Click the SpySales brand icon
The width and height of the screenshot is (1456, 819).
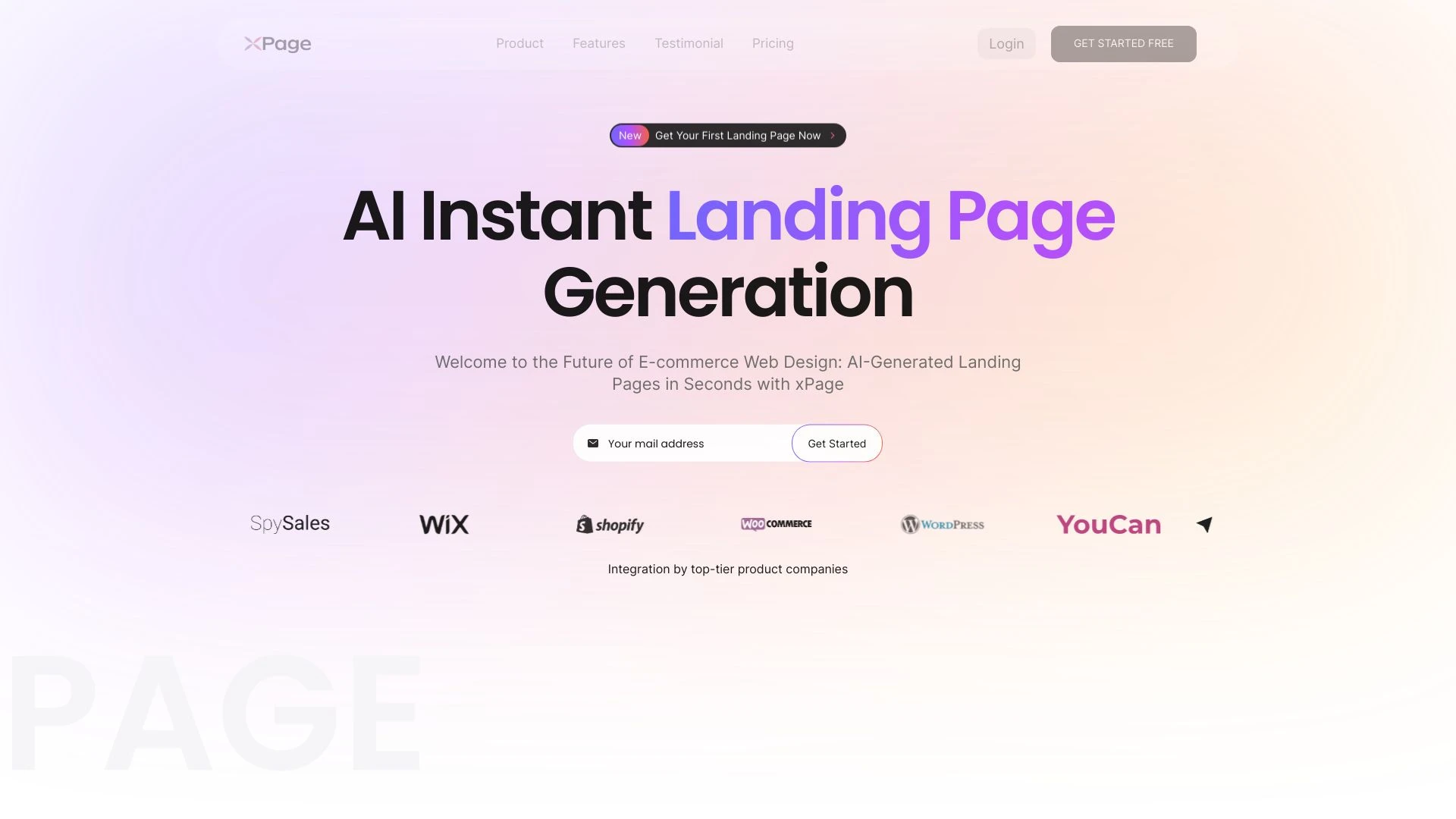coord(289,524)
